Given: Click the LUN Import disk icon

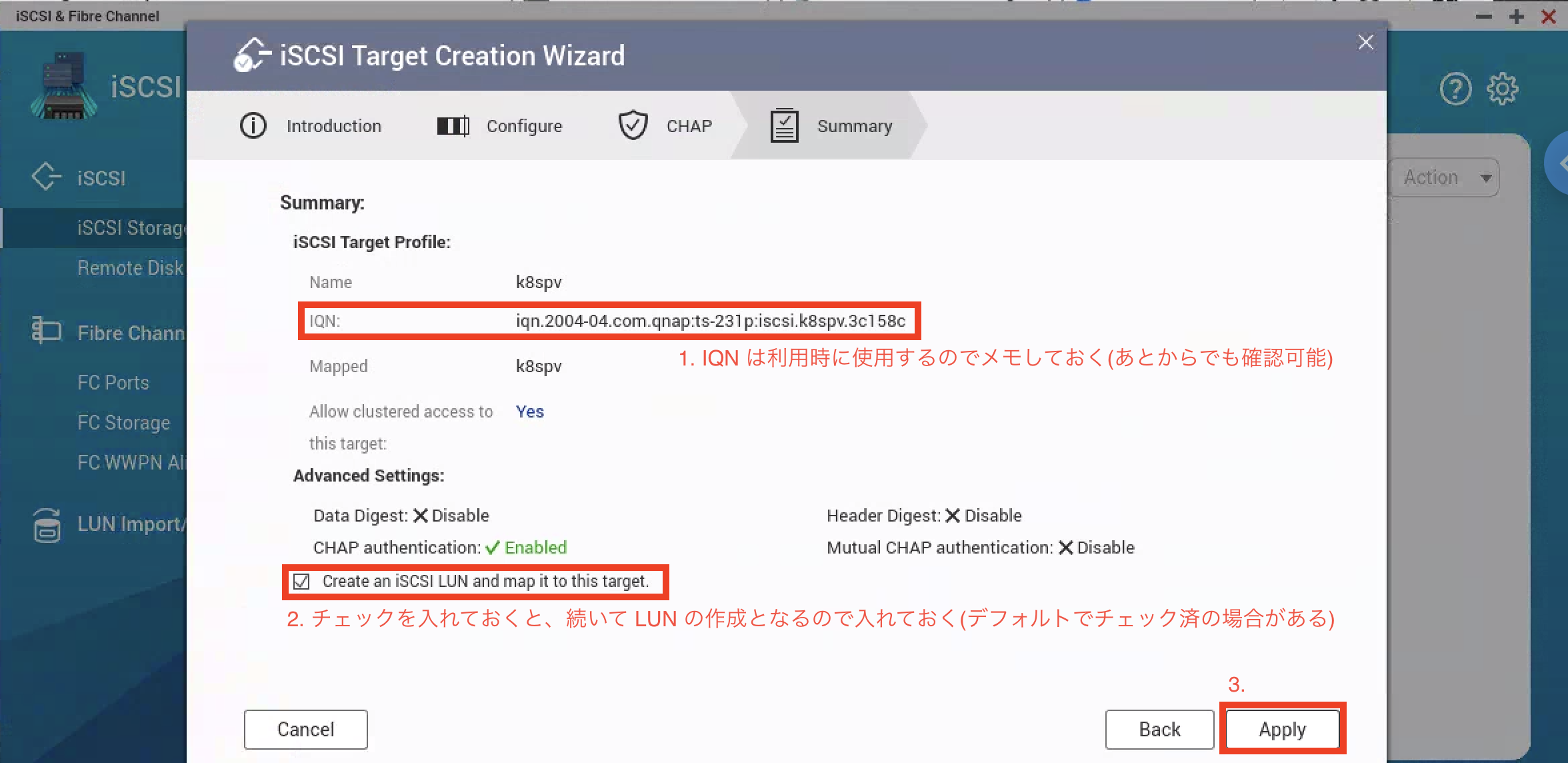Looking at the screenshot, I should [x=46, y=525].
